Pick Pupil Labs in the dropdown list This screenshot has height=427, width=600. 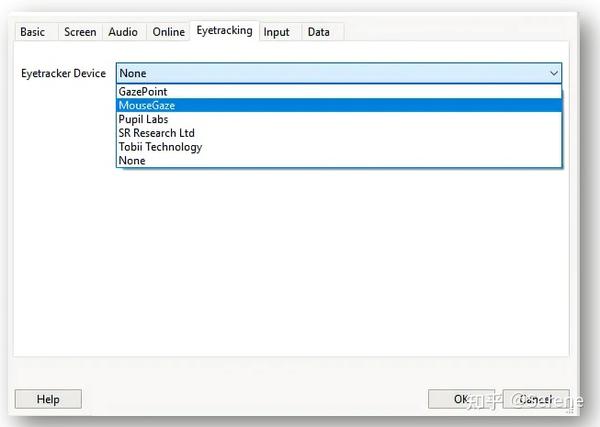point(339,119)
